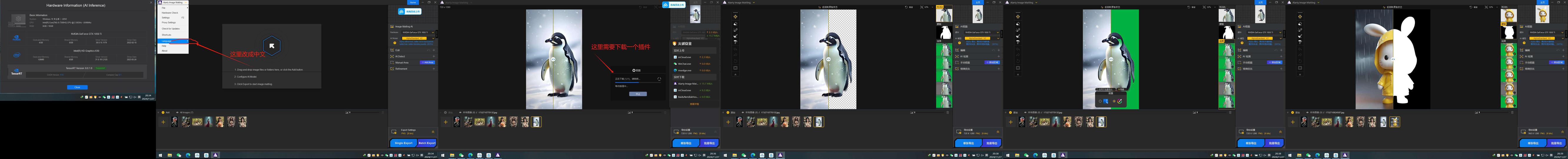Click the Export Settings icon above Single Export

coord(394,131)
